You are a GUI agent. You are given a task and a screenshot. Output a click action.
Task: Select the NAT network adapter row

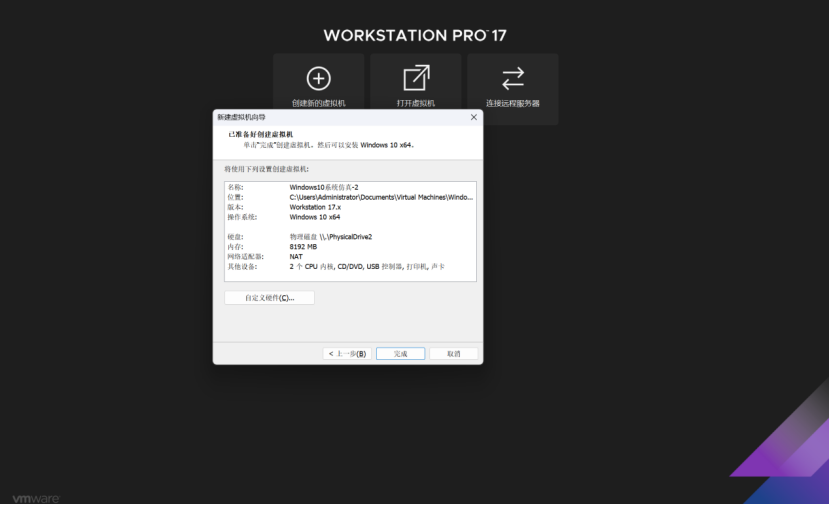[x=350, y=257]
